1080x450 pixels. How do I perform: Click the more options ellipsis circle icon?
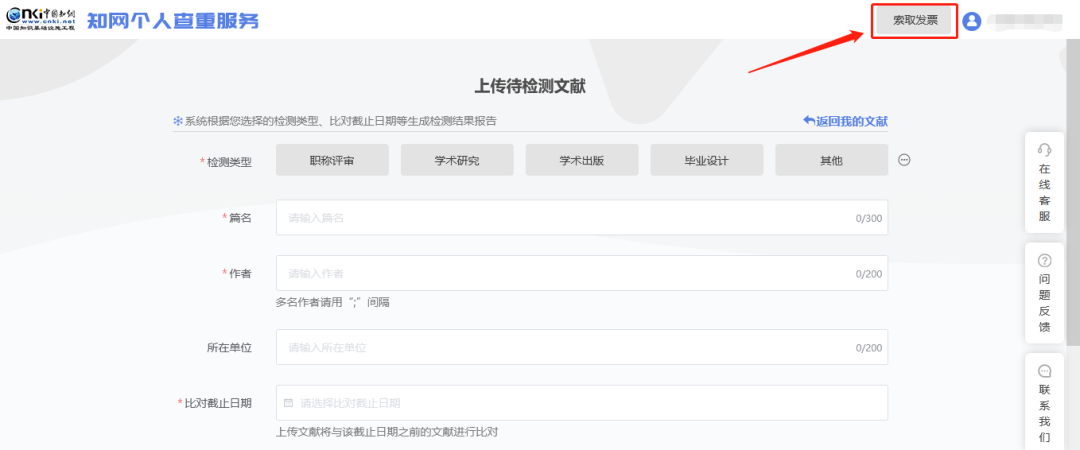pyautogui.click(x=904, y=160)
